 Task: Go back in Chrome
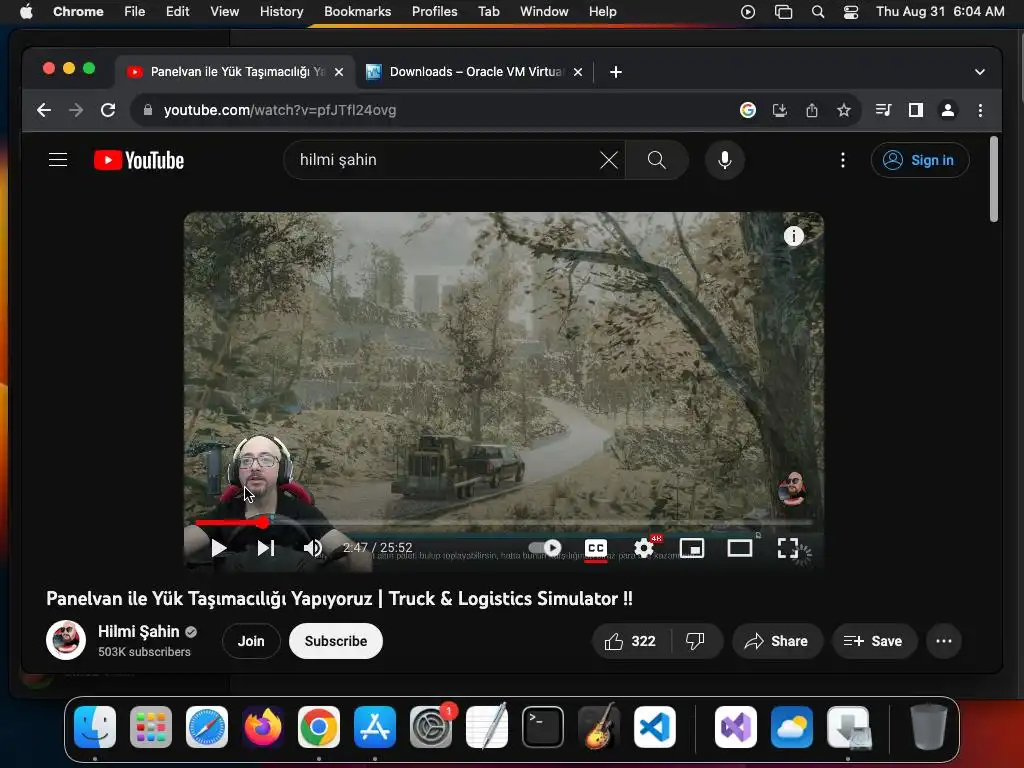click(44, 110)
